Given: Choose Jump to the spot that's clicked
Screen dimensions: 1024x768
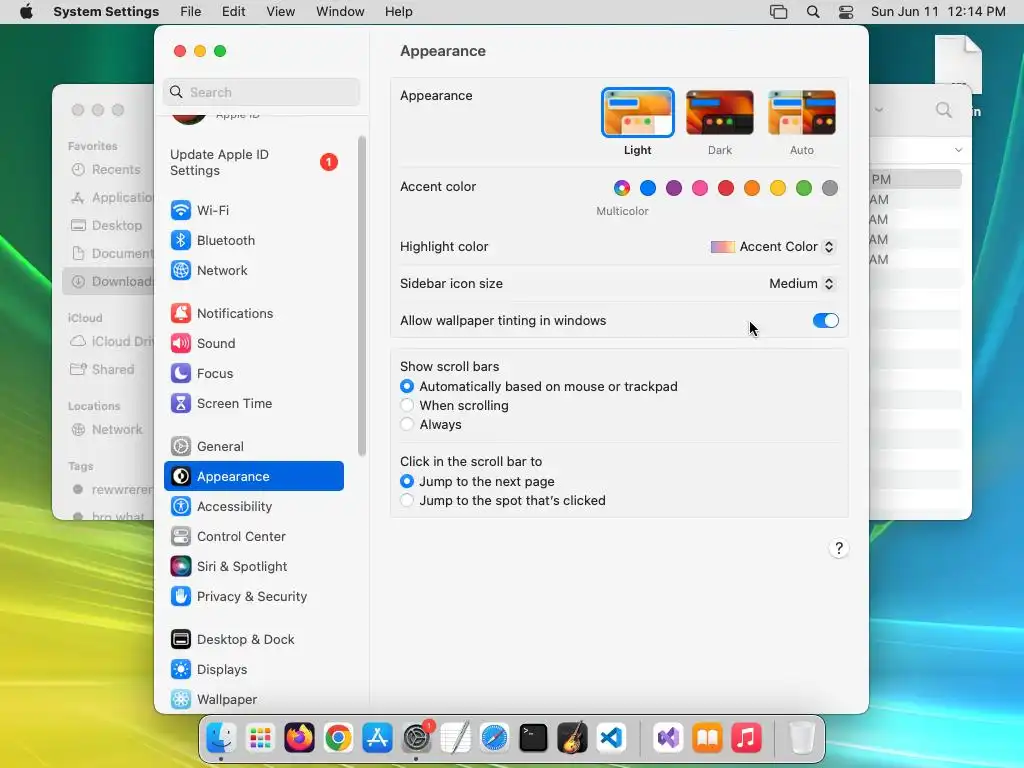Looking at the screenshot, I should [407, 500].
